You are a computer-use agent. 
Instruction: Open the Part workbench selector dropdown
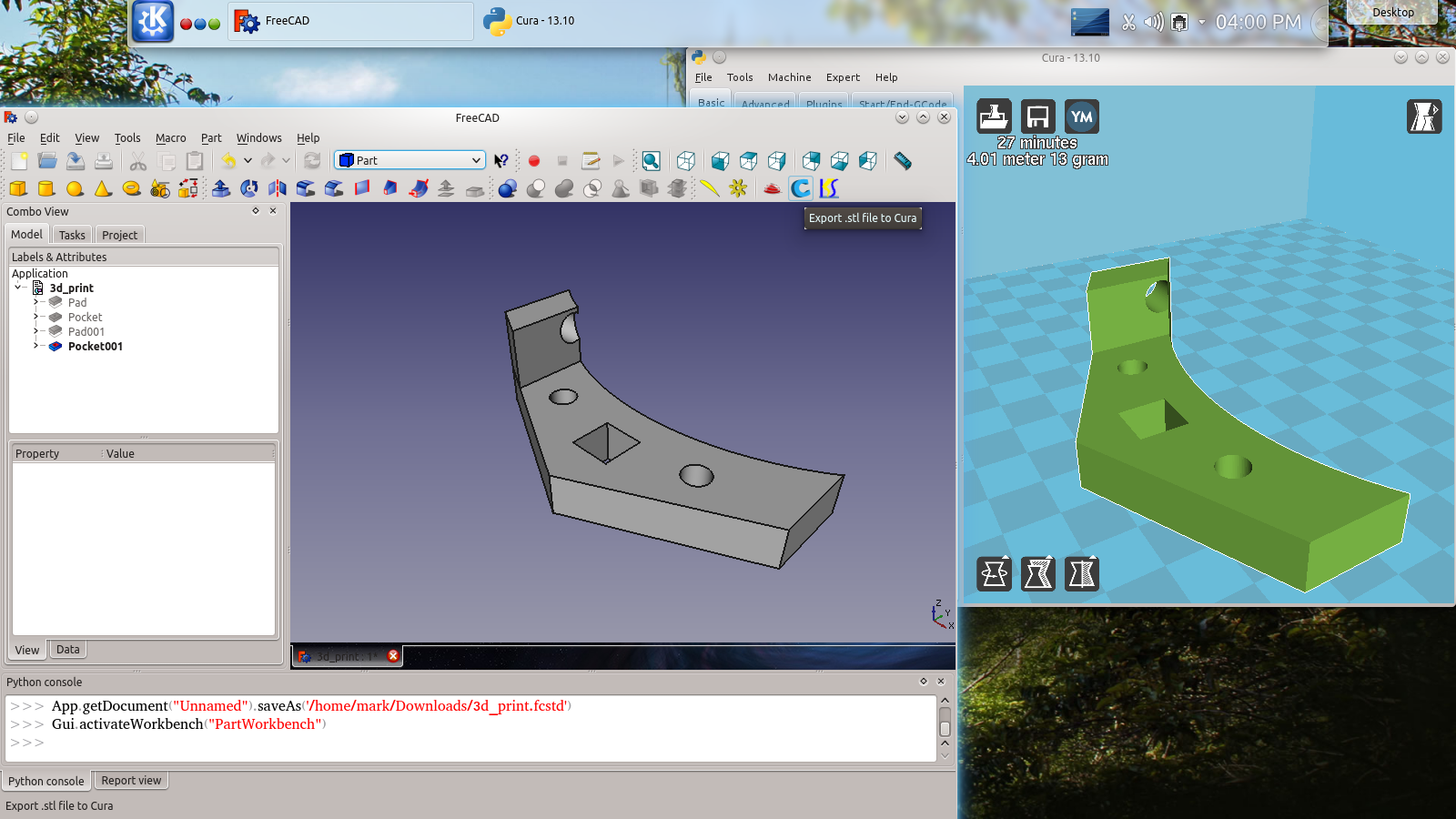point(409,160)
